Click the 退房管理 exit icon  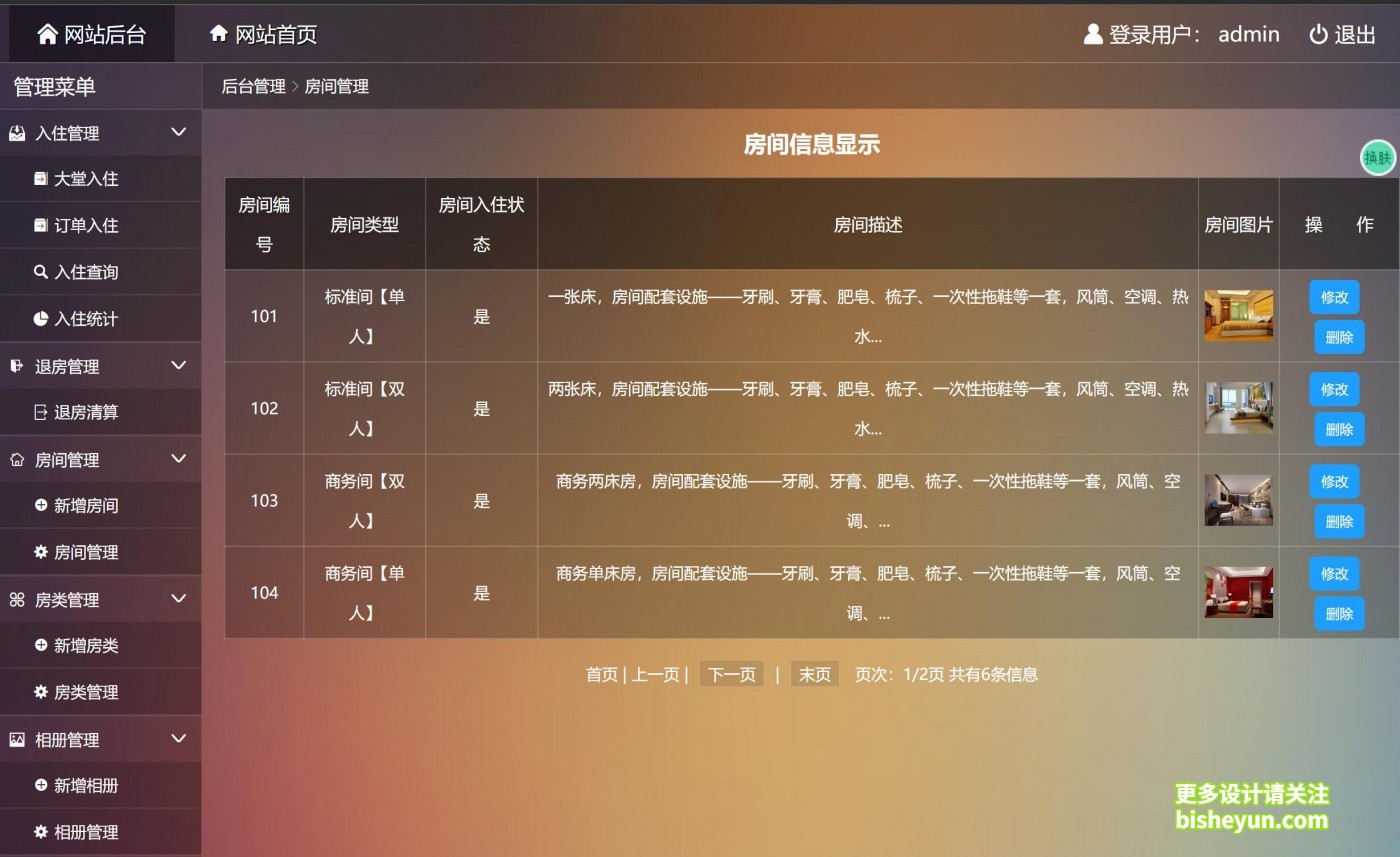tap(17, 366)
